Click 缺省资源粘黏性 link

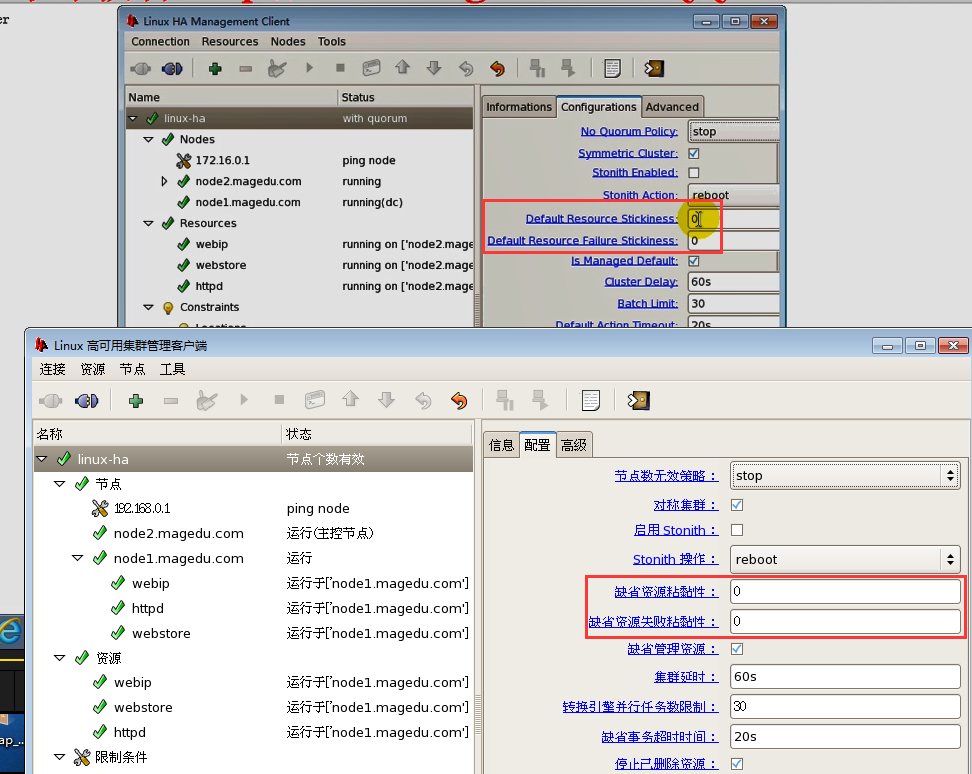pyautogui.click(x=666, y=592)
